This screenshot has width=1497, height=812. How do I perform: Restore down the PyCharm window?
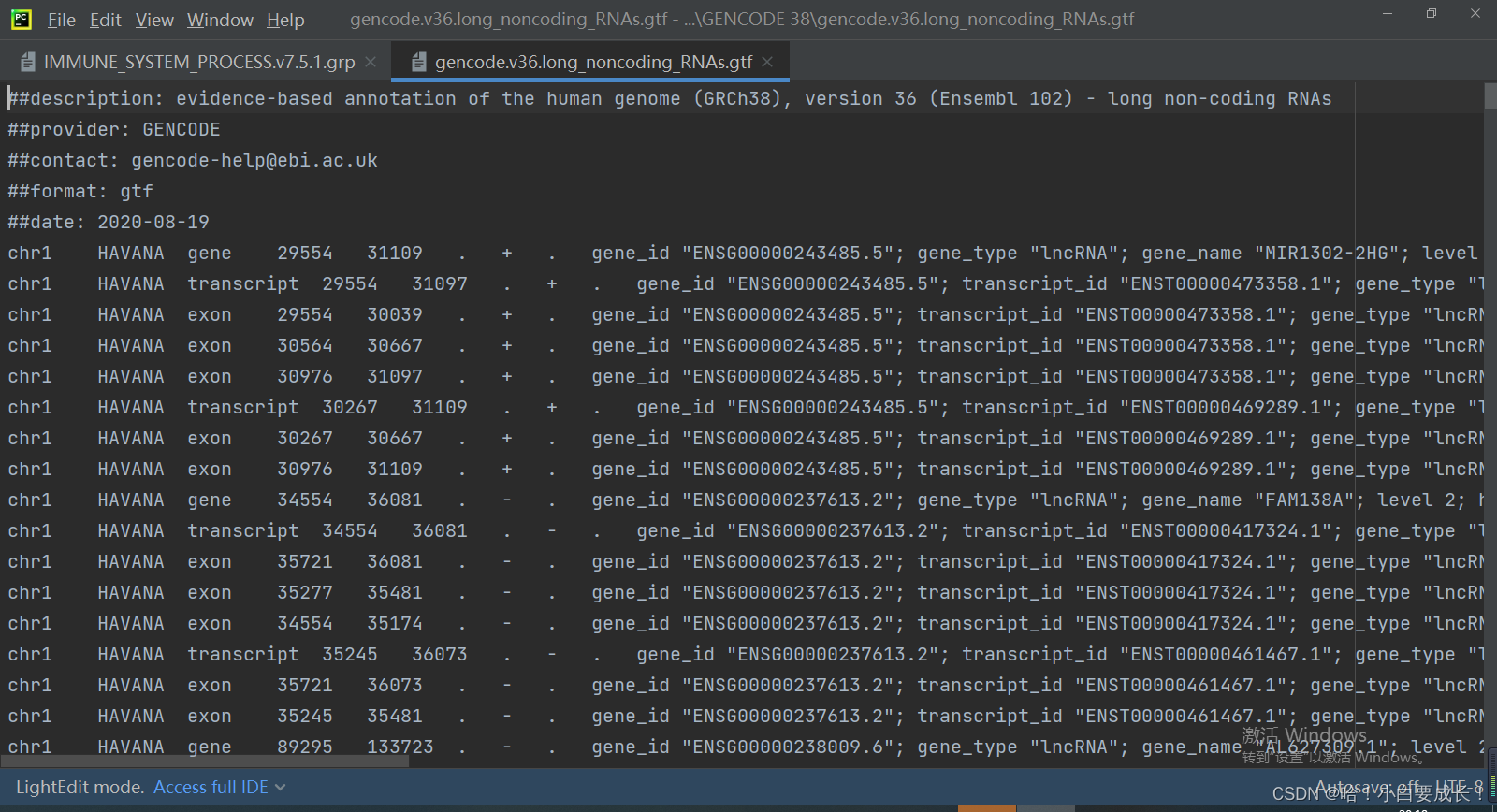click(1432, 14)
